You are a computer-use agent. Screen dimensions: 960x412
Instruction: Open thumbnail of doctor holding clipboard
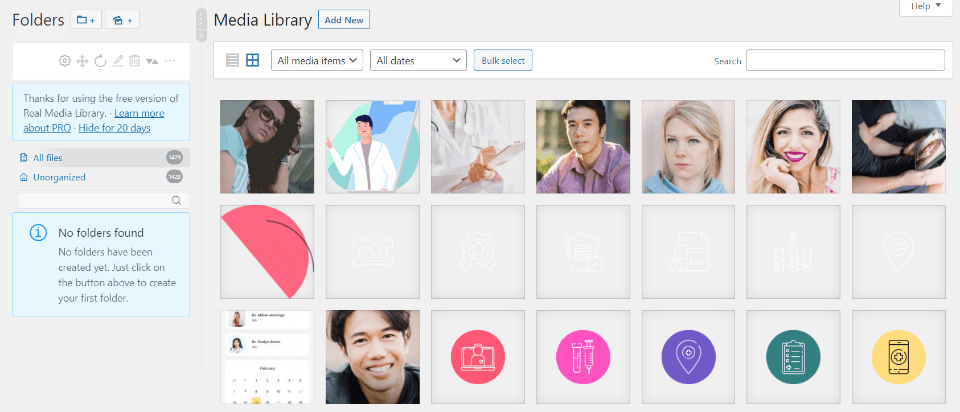point(478,146)
